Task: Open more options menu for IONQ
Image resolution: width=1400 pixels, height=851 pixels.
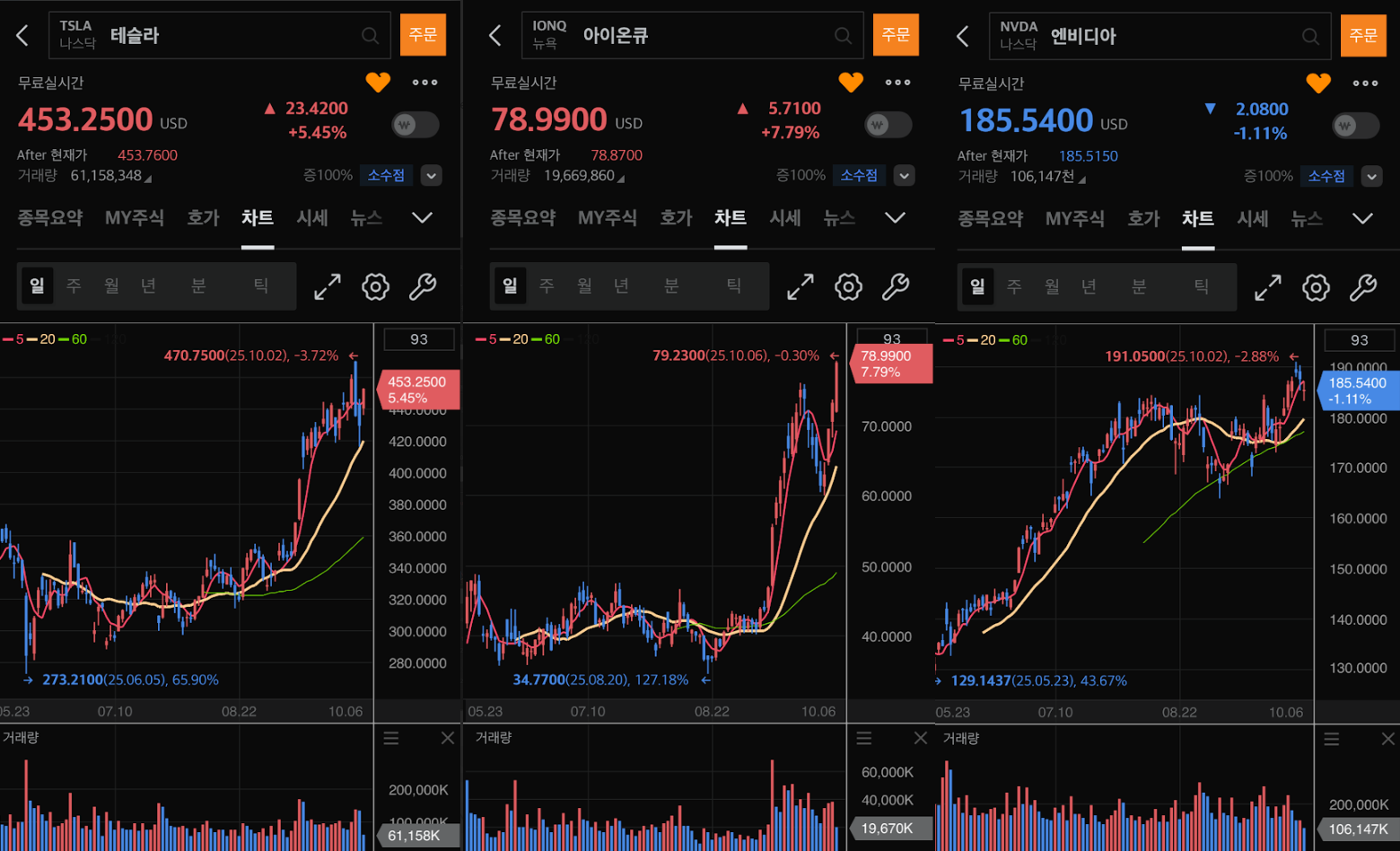Action: point(897,83)
